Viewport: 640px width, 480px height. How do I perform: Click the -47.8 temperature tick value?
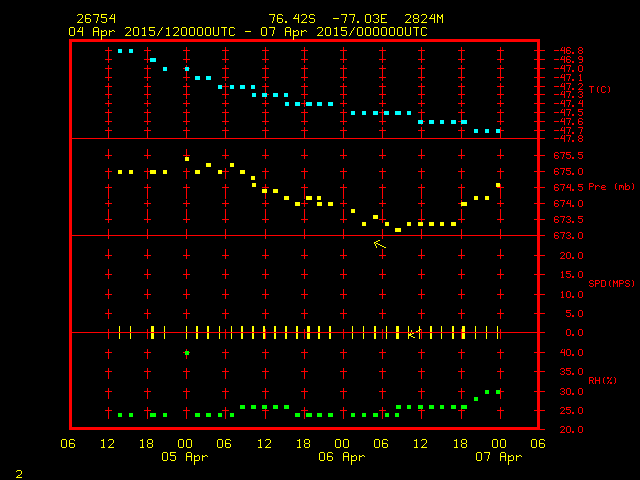pos(569,139)
